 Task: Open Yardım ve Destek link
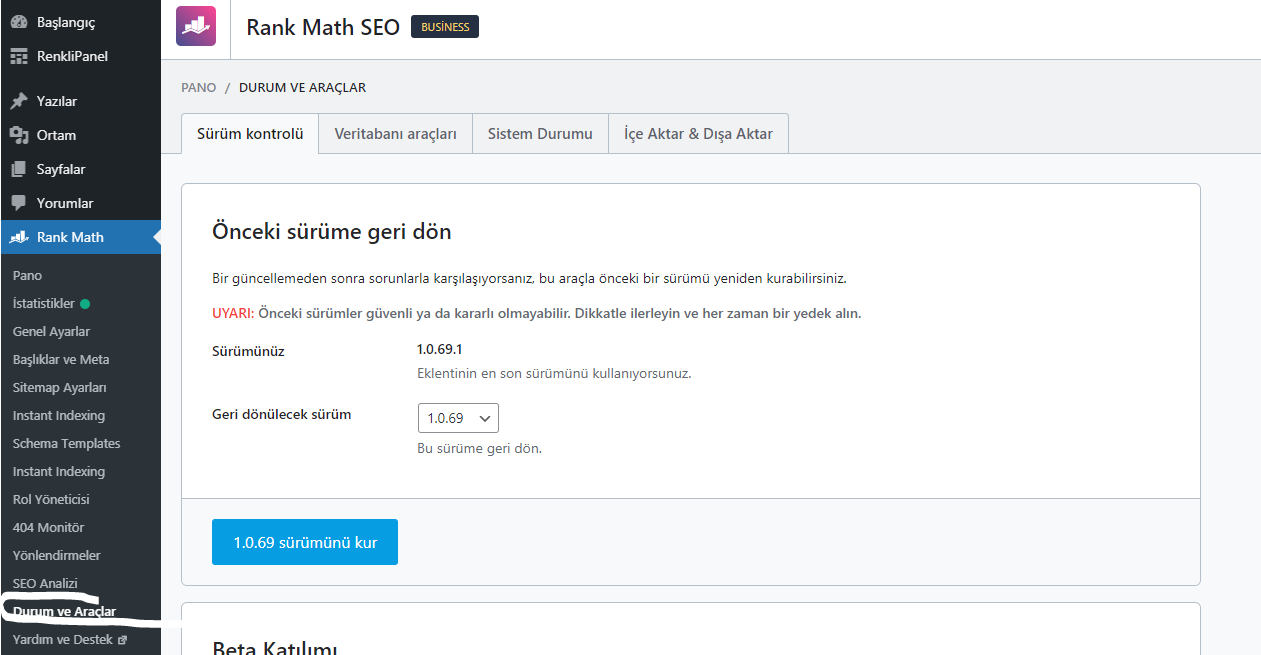coord(63,640)
